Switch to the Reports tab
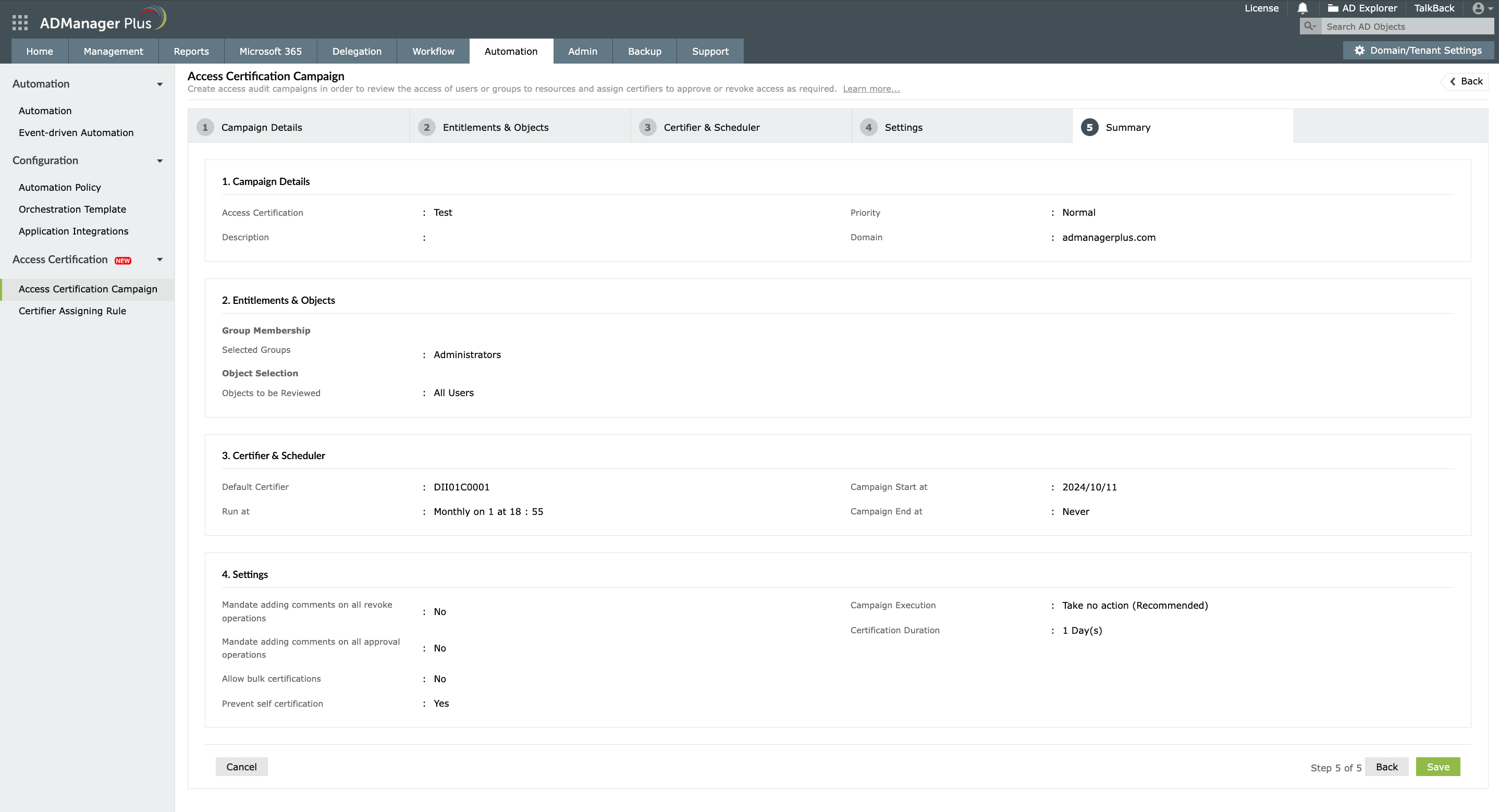1499x812 pixels. 191,51
